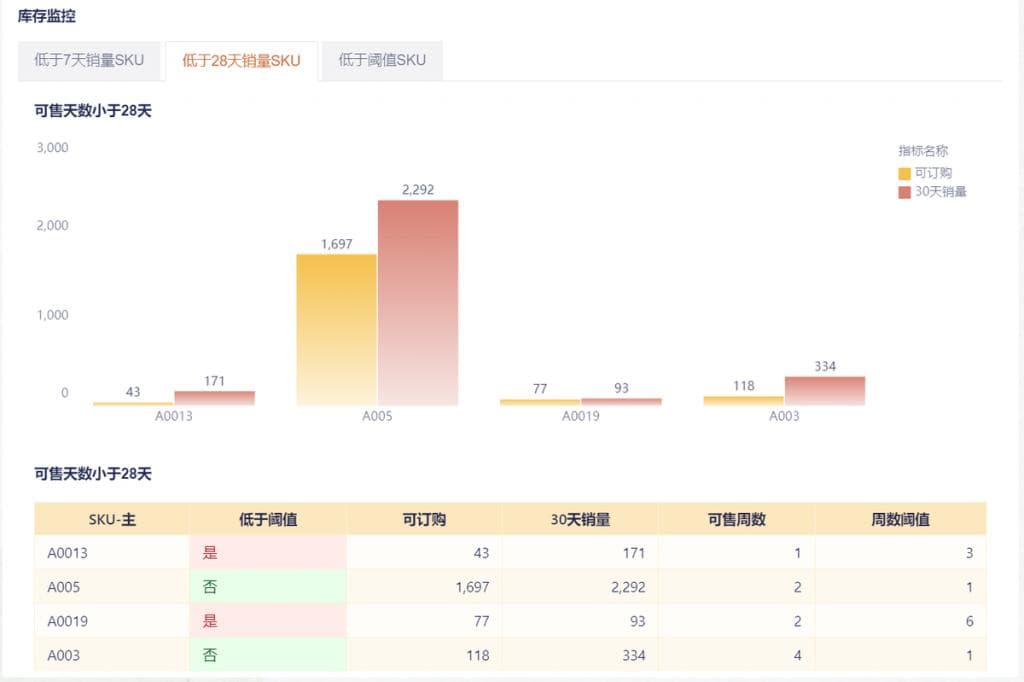
Task: Click the A005 yellow 1,697 bar
Action: [x=336, y=330]
